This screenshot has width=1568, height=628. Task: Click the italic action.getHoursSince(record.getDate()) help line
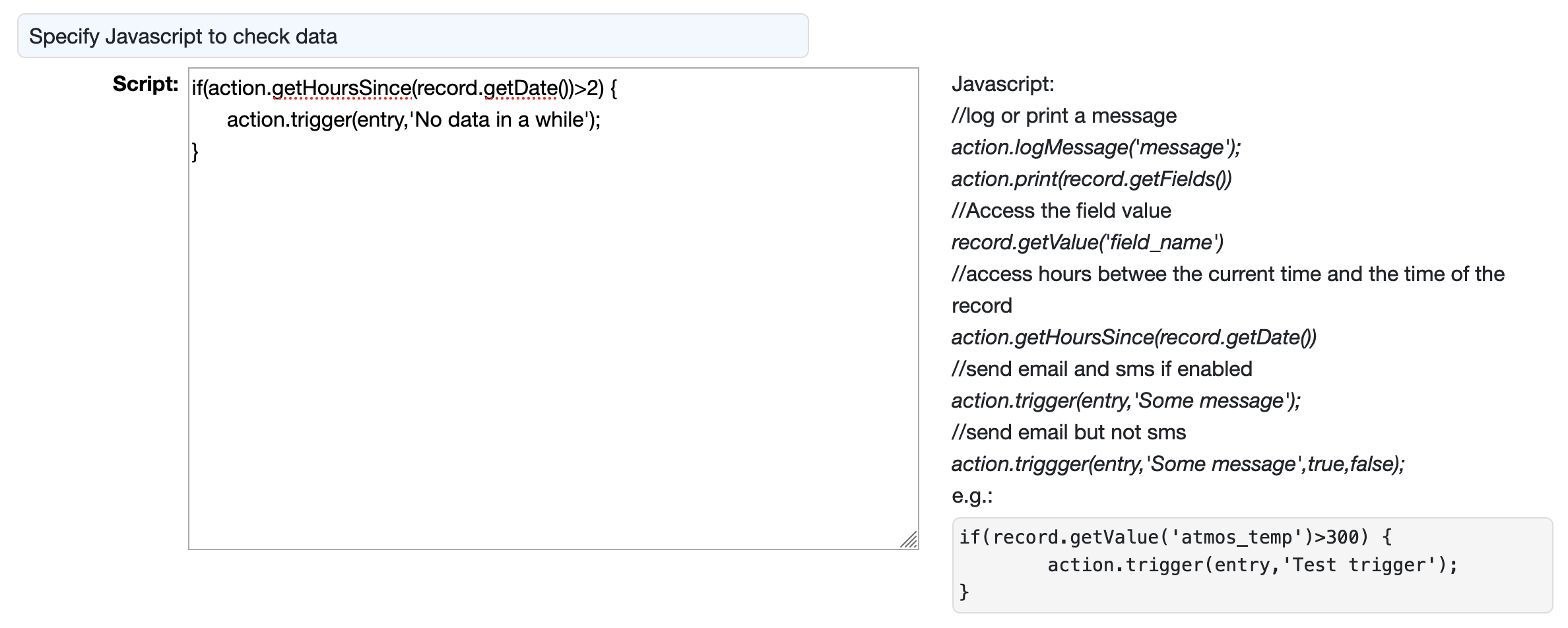pos(1133,337)
